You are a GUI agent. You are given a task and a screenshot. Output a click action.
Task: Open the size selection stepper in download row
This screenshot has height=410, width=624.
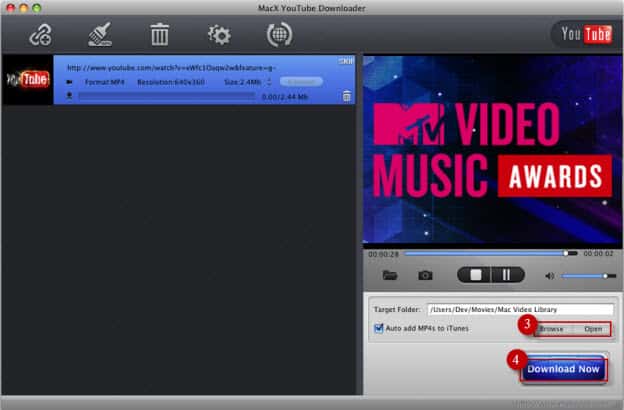click(269, 82)
